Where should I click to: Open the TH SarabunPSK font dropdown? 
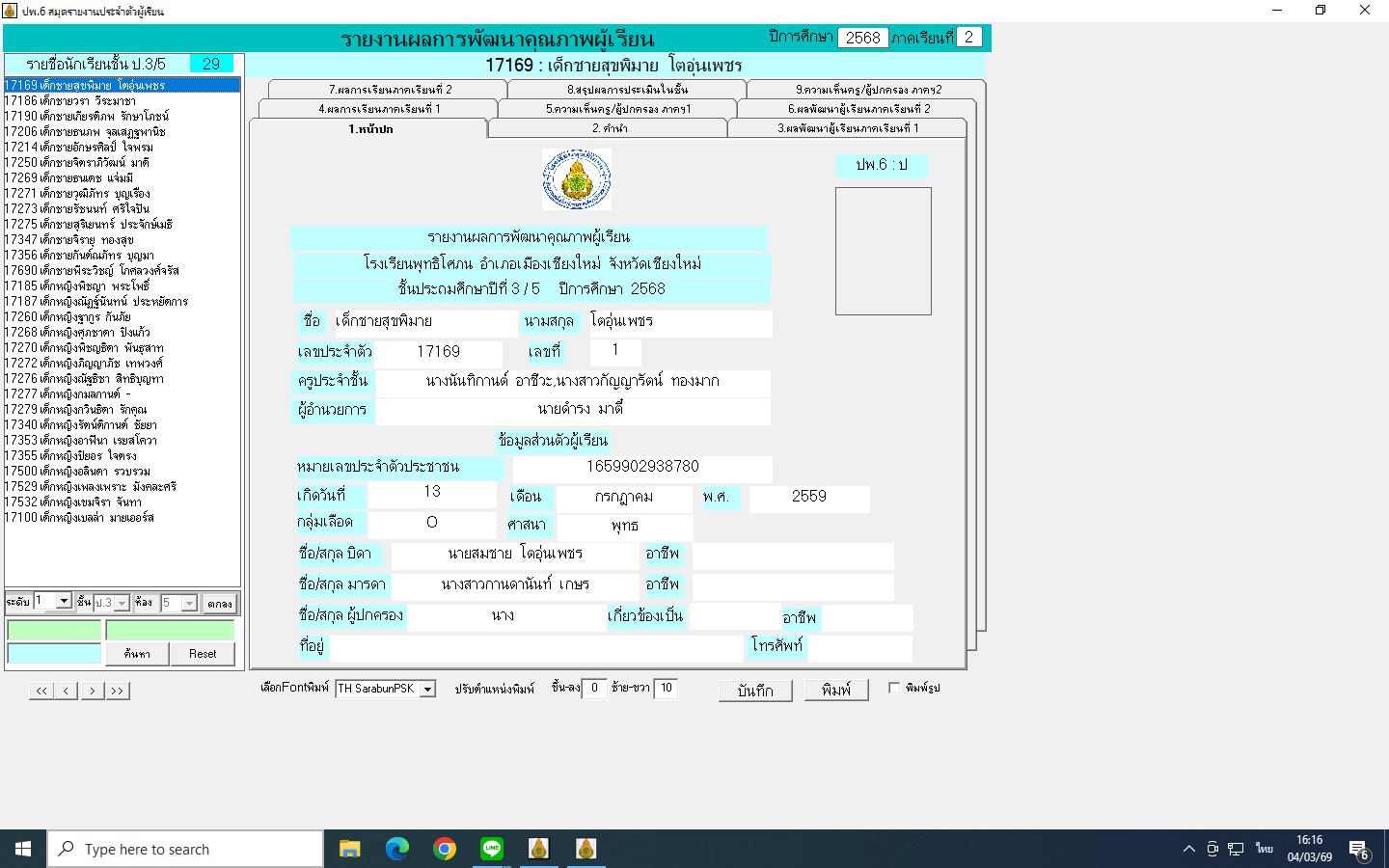tap(427, 689)
